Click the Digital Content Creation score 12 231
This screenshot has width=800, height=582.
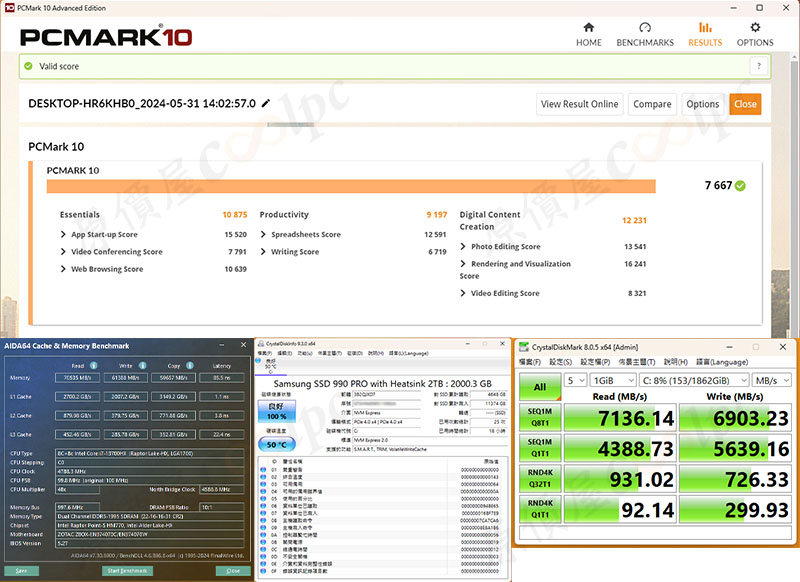pyautogui.click(x=634, y=220)
